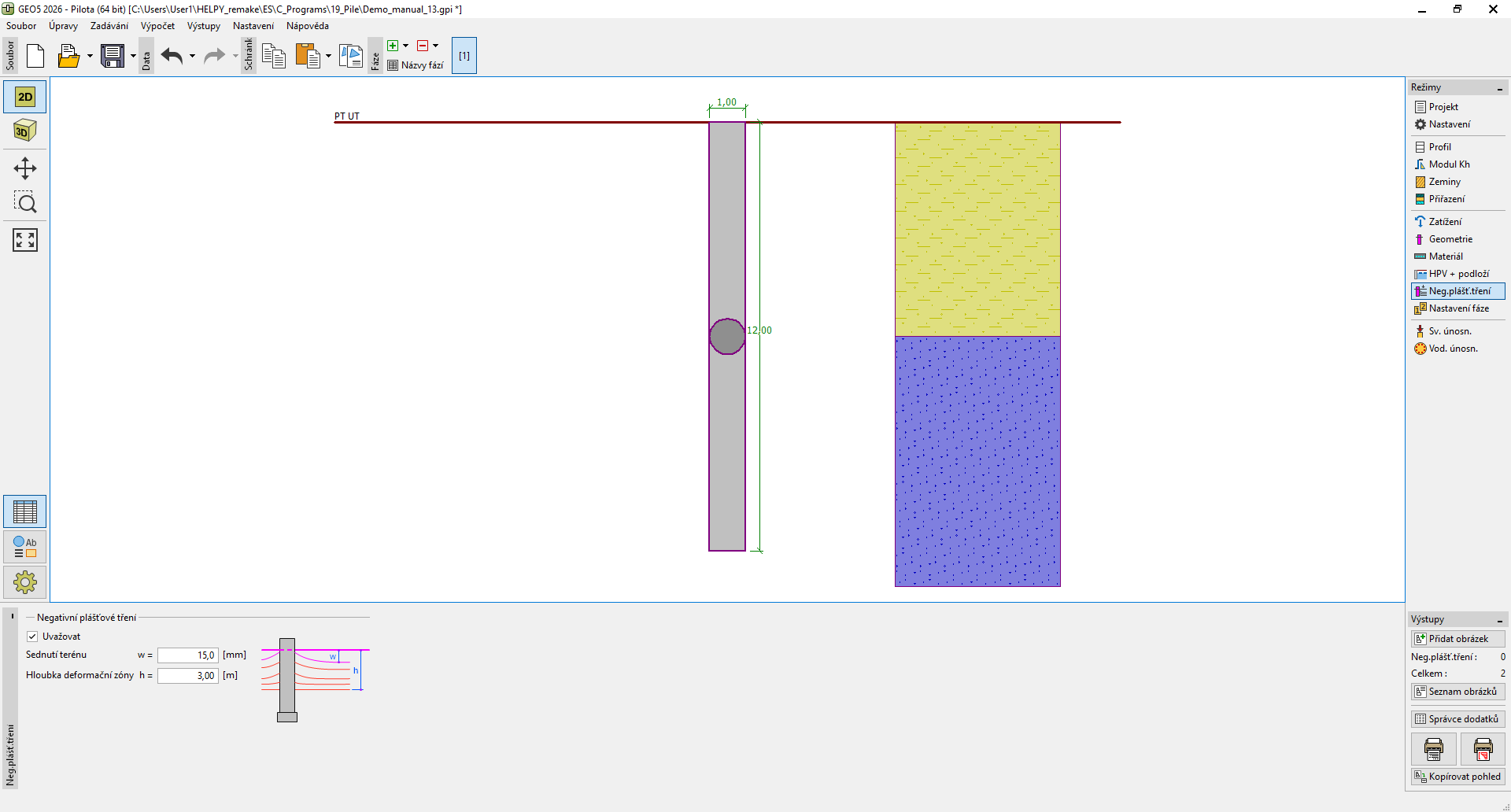Expand the open file dropdown arrow
This screenshot has height=812, width=1511.
pos(90,56)
